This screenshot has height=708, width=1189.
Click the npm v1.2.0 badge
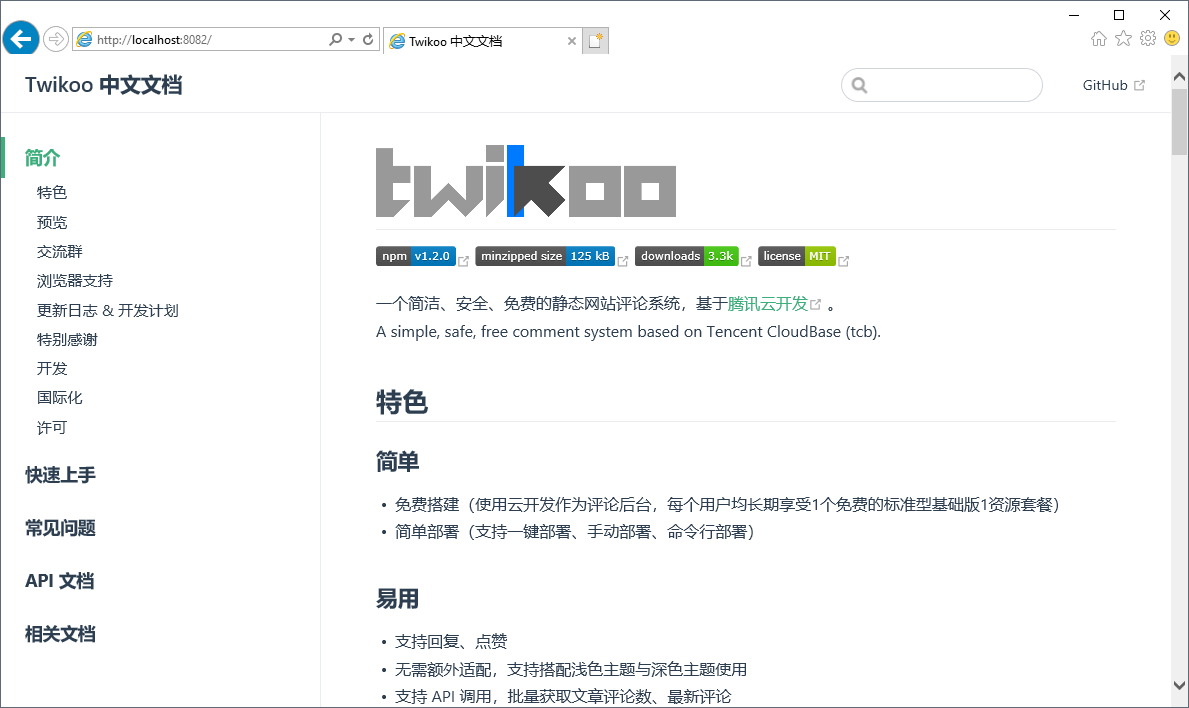[x=416, y=256]
